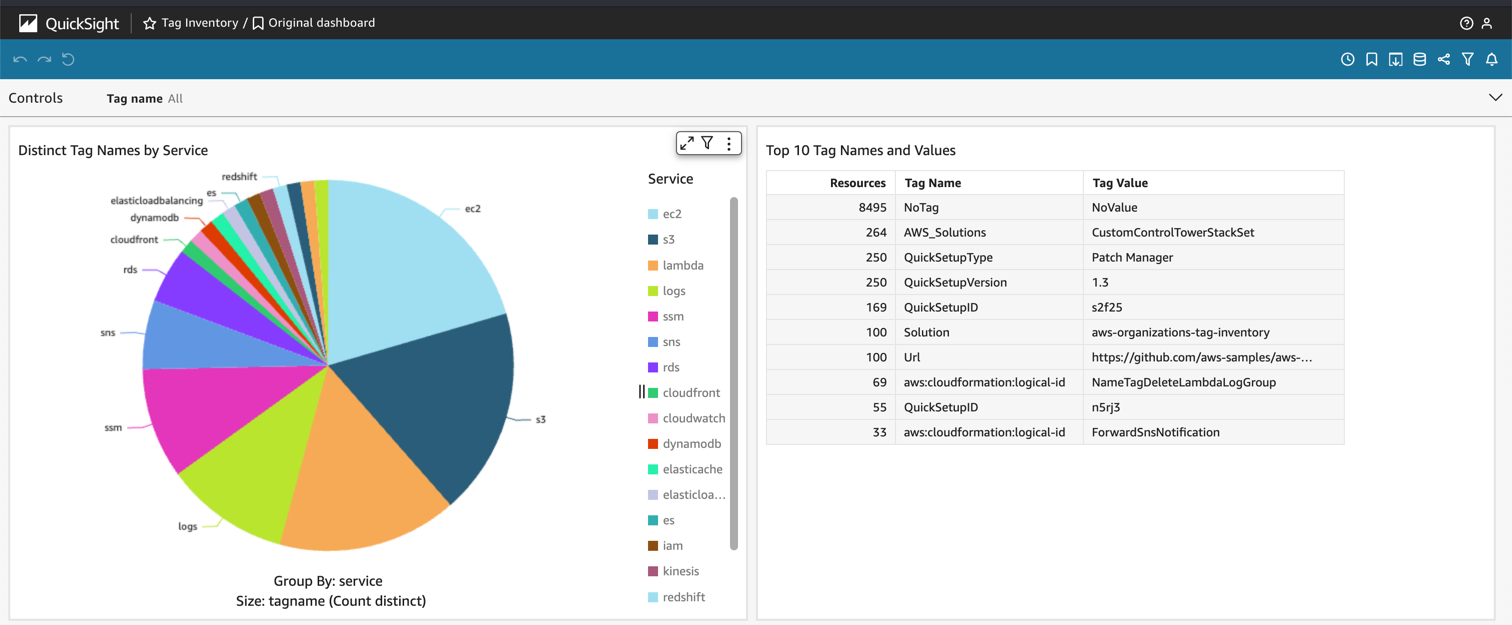1512x625 pixels.
Task: Open the user account icon
Action: click(1487, 23)
